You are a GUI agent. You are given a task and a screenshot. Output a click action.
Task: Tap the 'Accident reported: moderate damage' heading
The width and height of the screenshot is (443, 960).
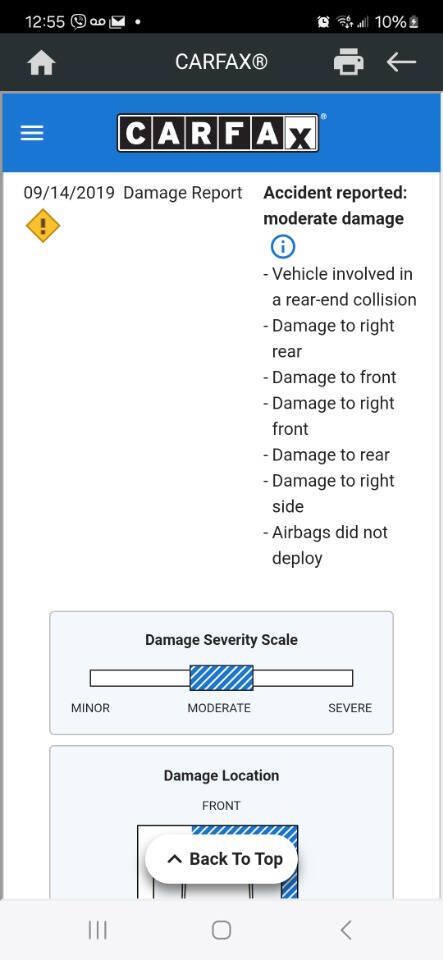pyautogui.click(x=335, y=206)
